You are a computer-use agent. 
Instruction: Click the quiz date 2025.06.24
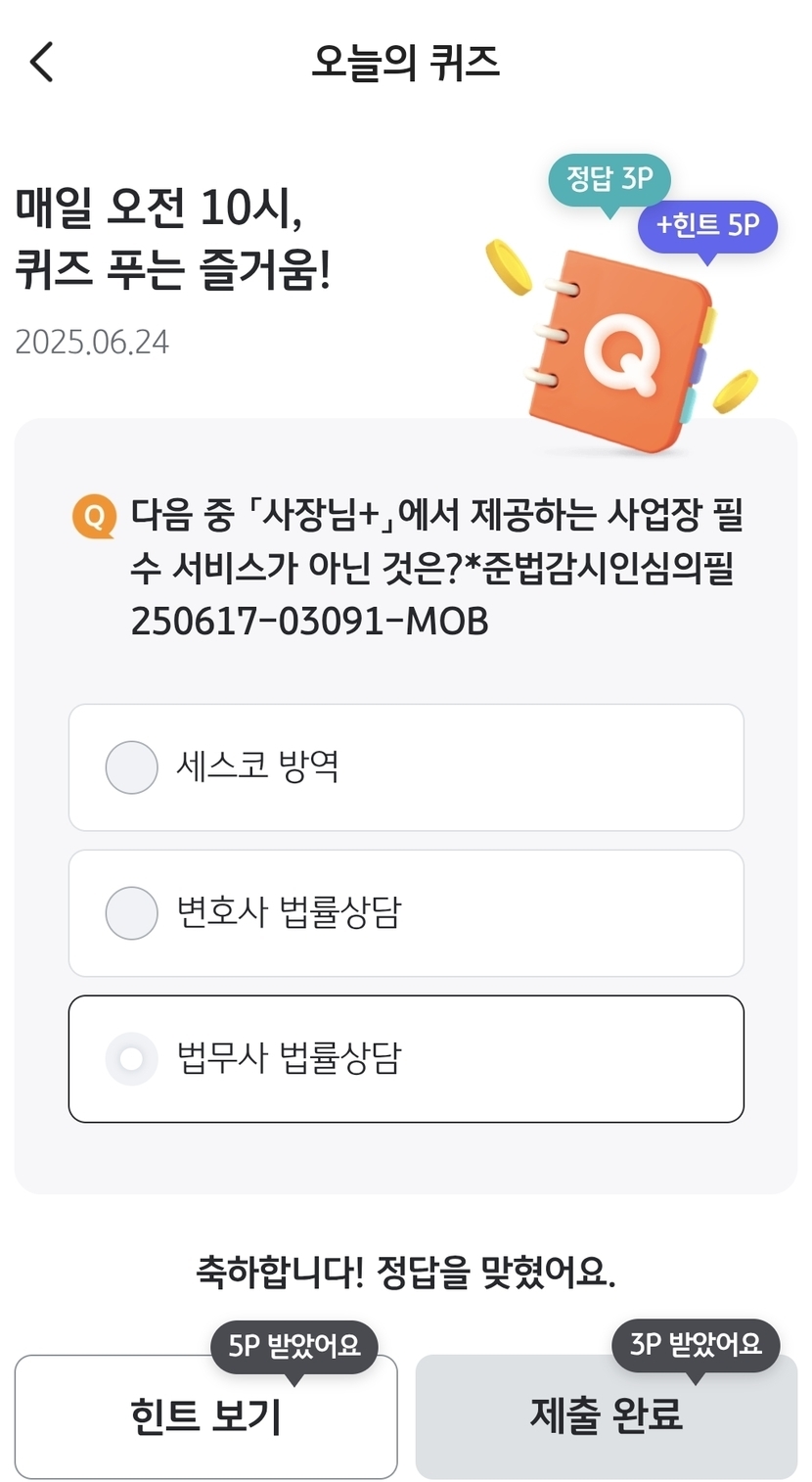[92, 343]
